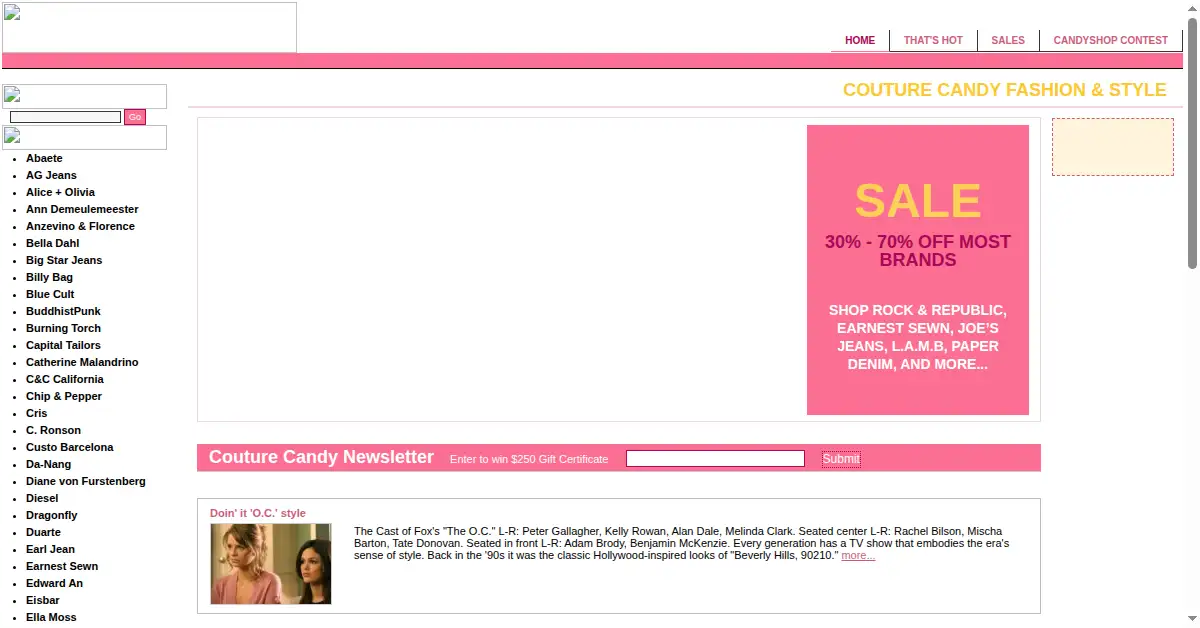The image size is (1200, 628).
Task: Go to THAT'S HOT tab
Action: (933, 40)
